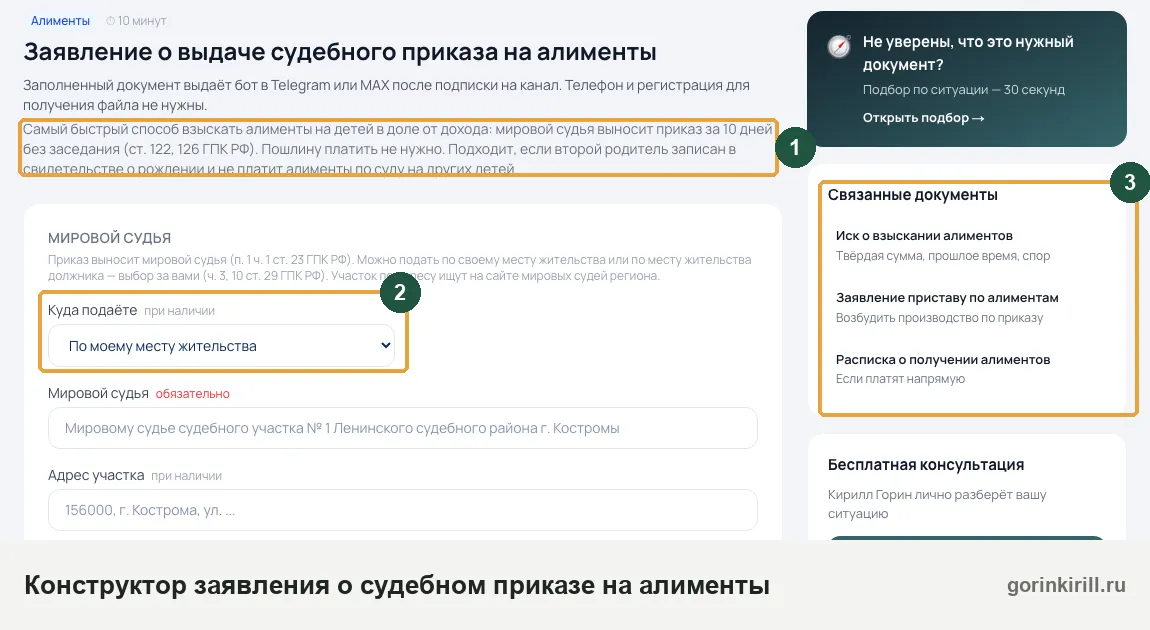This screenshot has height=630, width=1150.
Task: Click the dropdown chevron next to По моему месту жительства
Action: click(385, 345)
